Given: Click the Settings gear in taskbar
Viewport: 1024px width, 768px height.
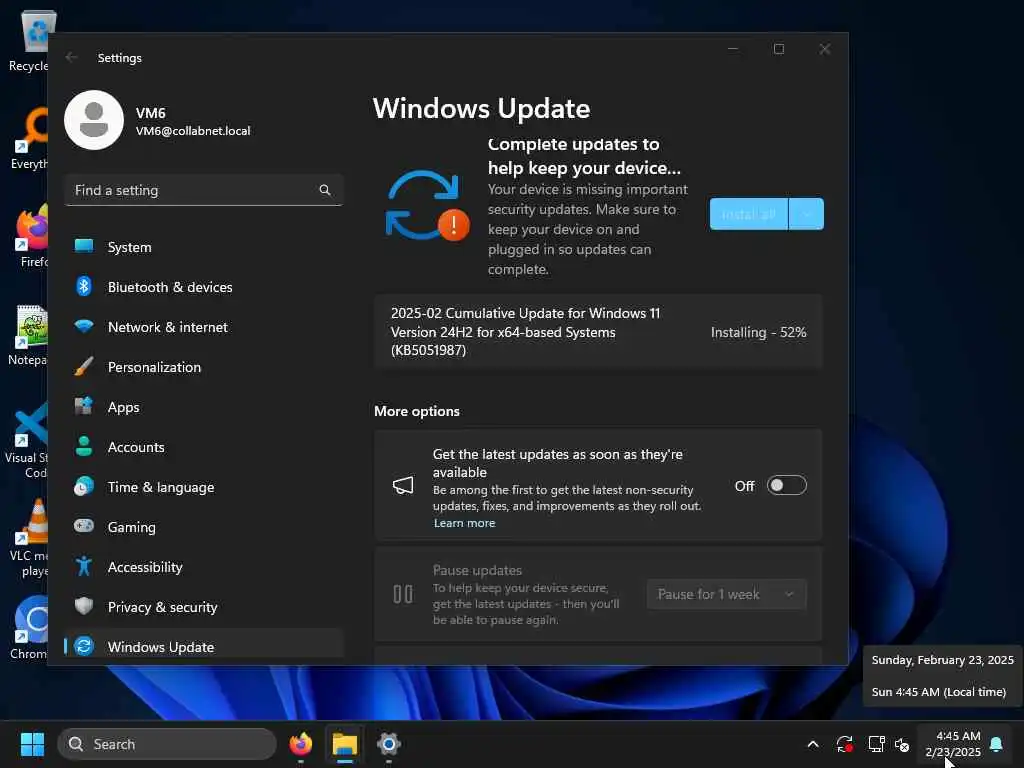Looking at the screenshot, I should point(389,744).
